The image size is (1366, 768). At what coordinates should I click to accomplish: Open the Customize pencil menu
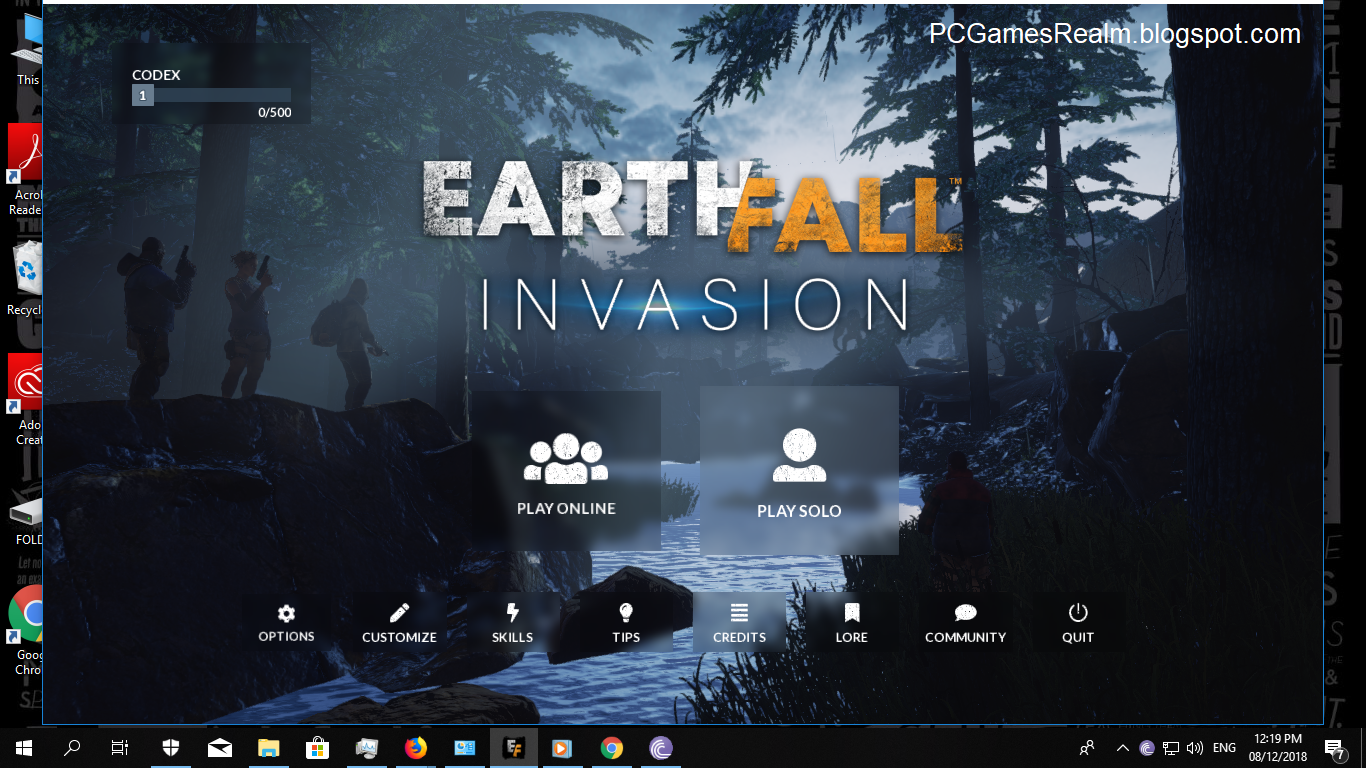pyautogui.click(x=399, y=622)
